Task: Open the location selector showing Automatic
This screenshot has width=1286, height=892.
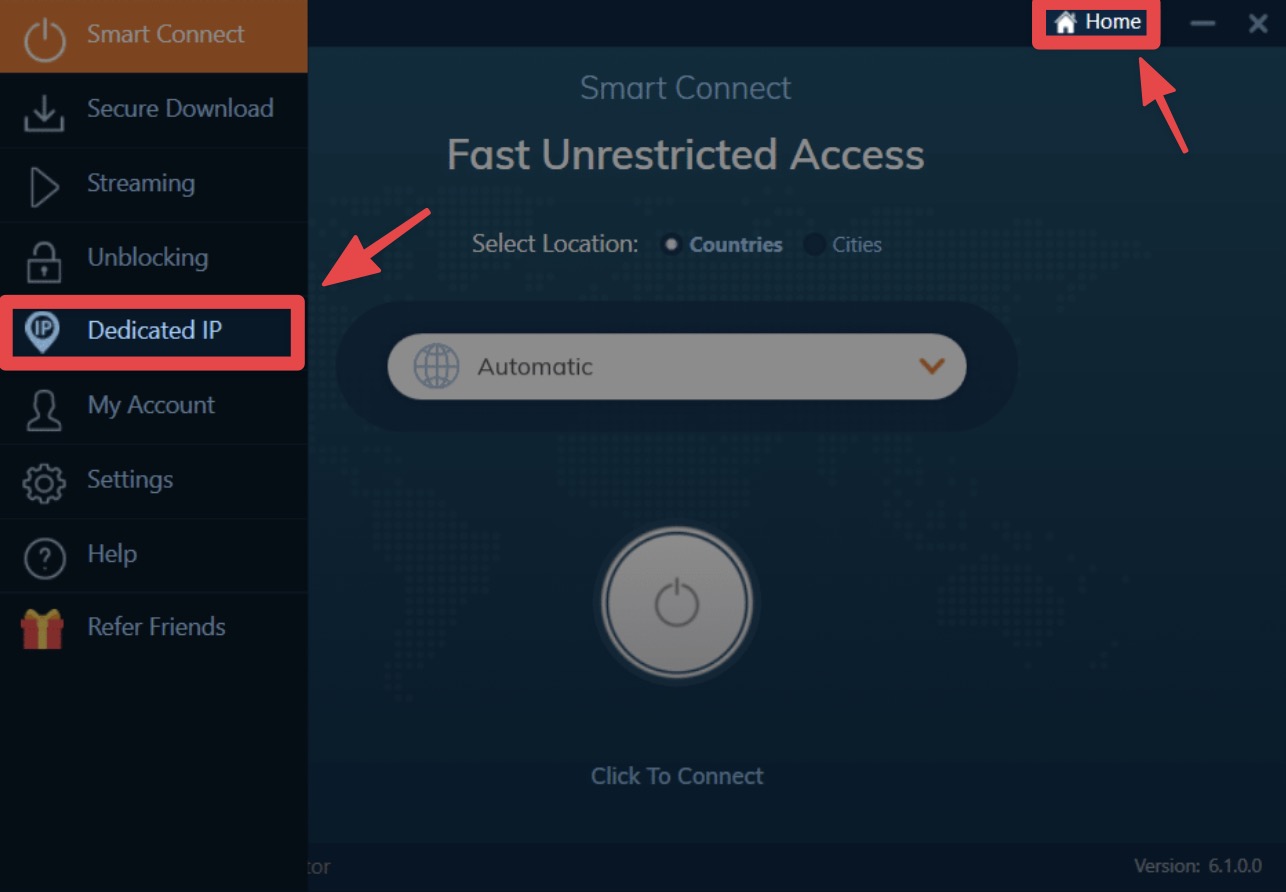Action: tap(677, 367)
